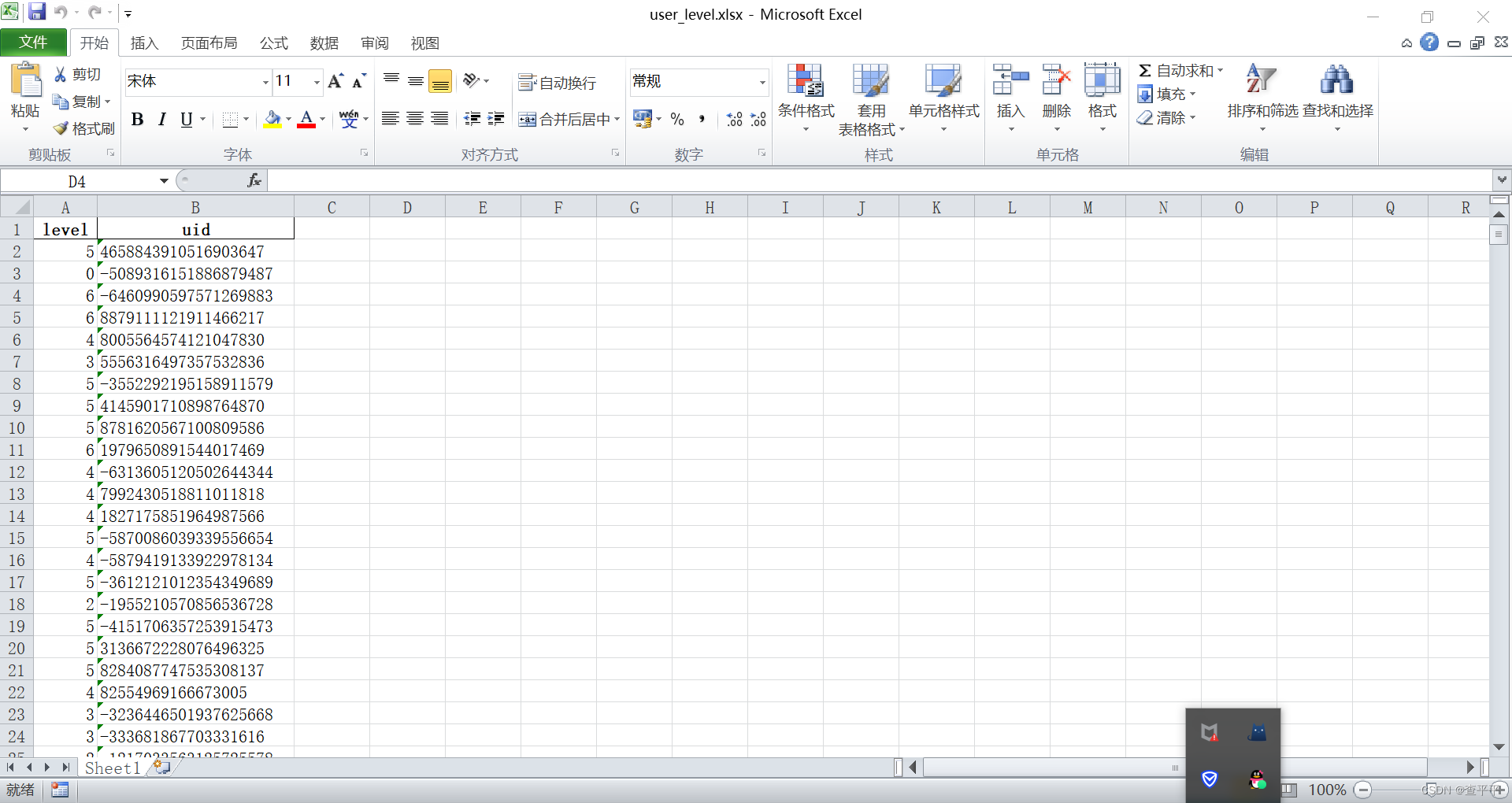This screenshot has height=803, width=1512.
Task: Align text right
Action: (439, 119)
